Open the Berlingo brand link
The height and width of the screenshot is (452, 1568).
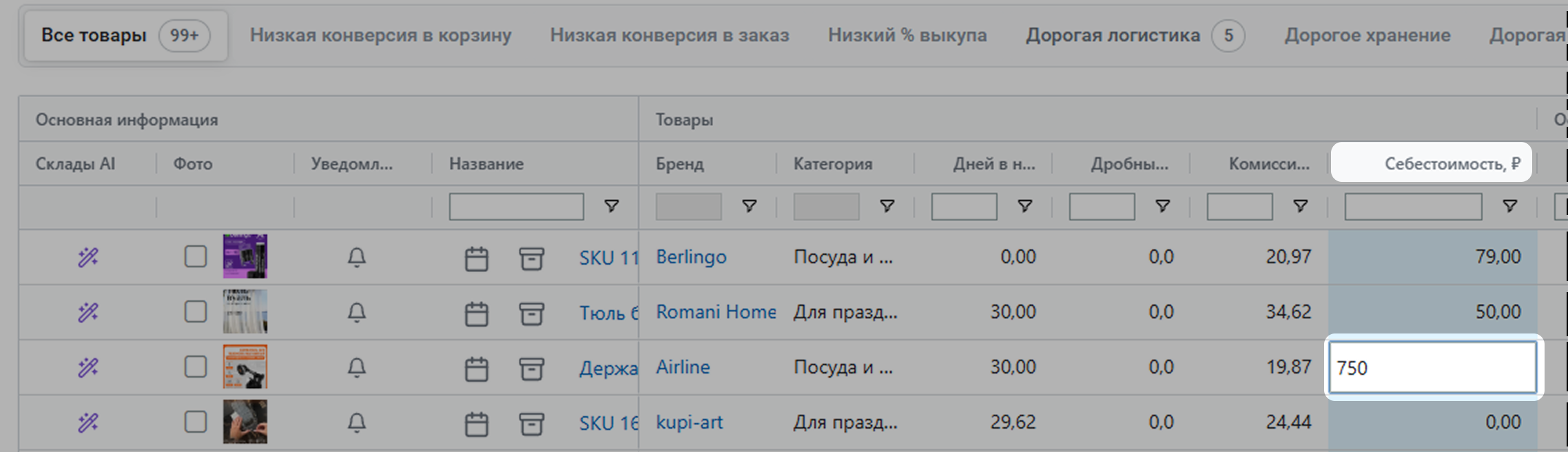(x=690, y=257)
